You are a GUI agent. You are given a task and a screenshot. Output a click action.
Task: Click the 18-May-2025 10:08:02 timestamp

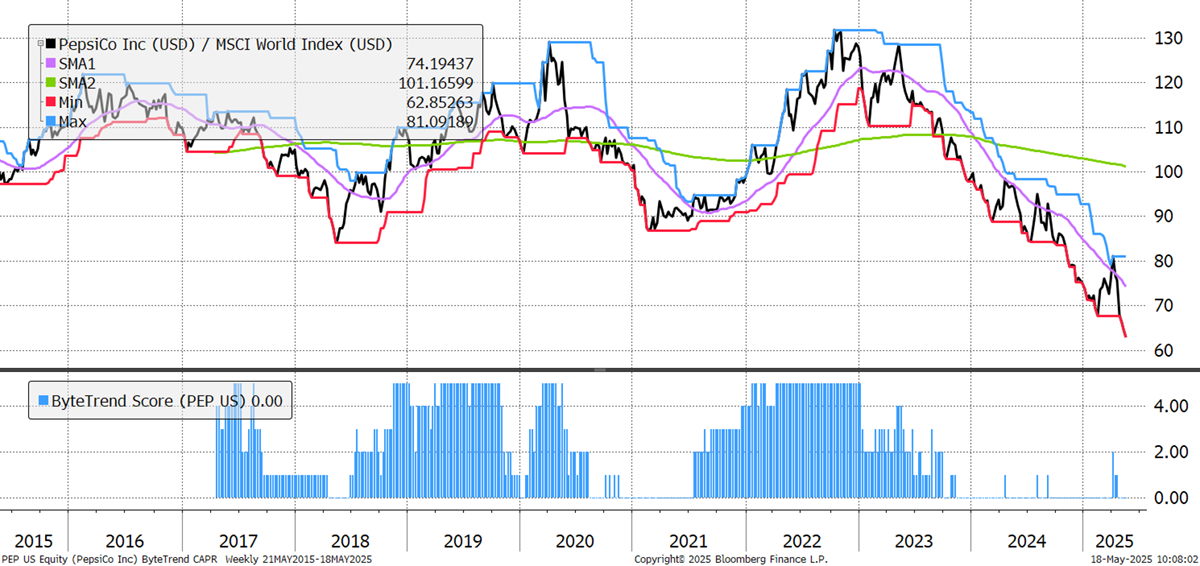1144,557
